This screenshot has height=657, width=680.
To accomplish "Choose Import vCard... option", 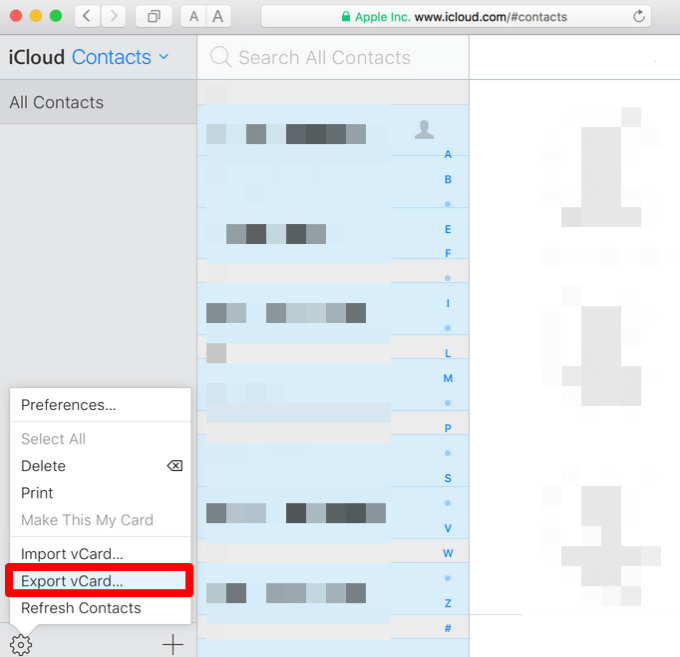I will point(100,554).
